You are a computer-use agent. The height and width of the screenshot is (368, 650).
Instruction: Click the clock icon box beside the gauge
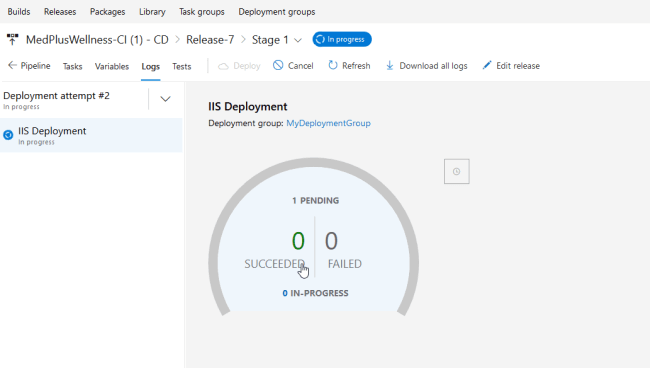click(456, 171)
